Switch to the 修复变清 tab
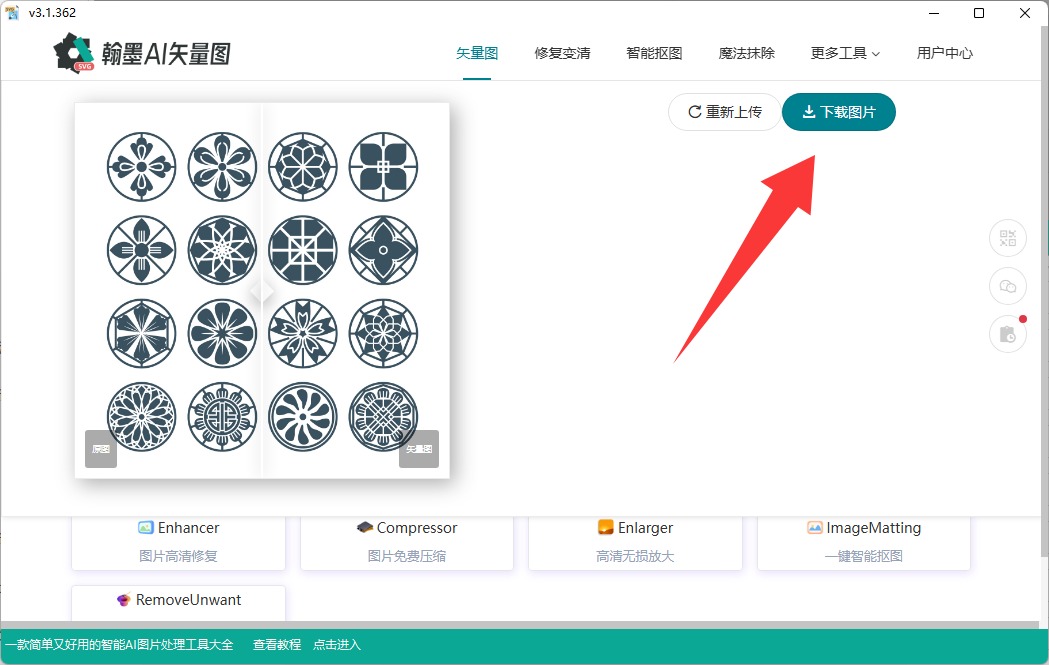 [x=562, y=53]
